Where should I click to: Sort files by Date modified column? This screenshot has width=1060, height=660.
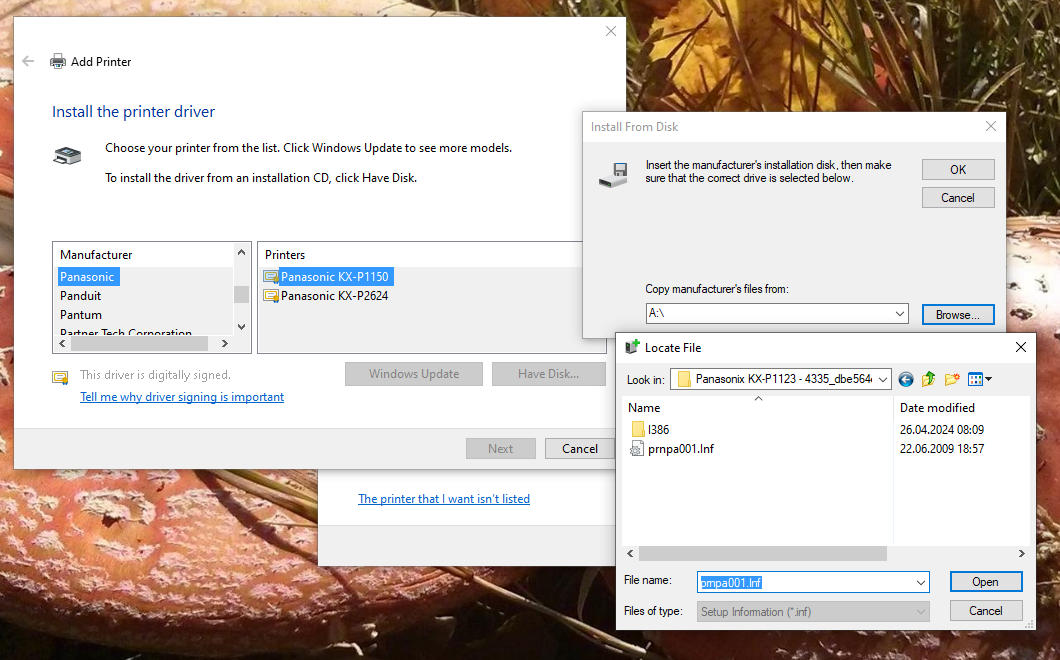tap(963, 408)
